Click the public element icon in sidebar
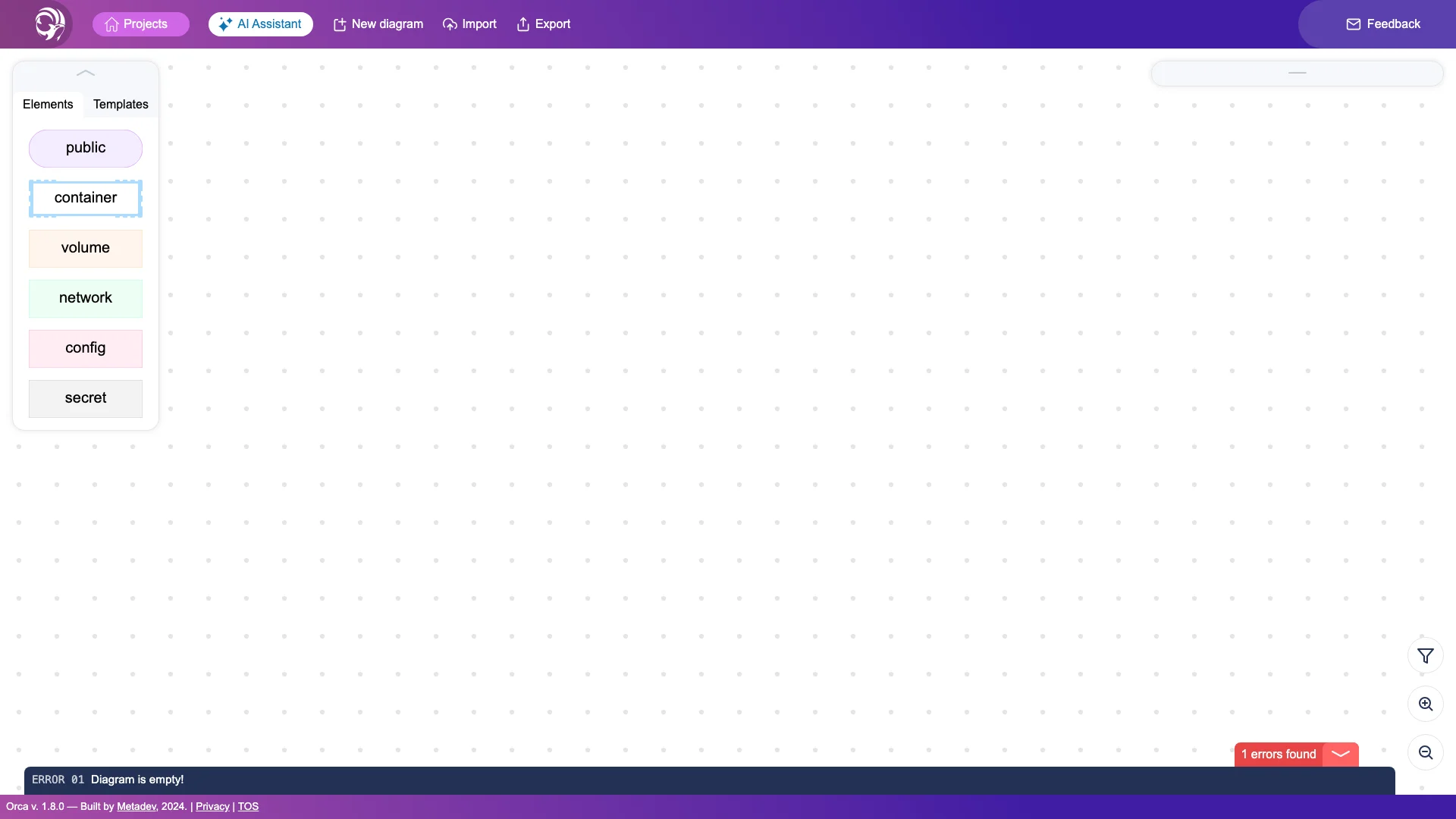 pyautogui.click(x=85, y=147)
